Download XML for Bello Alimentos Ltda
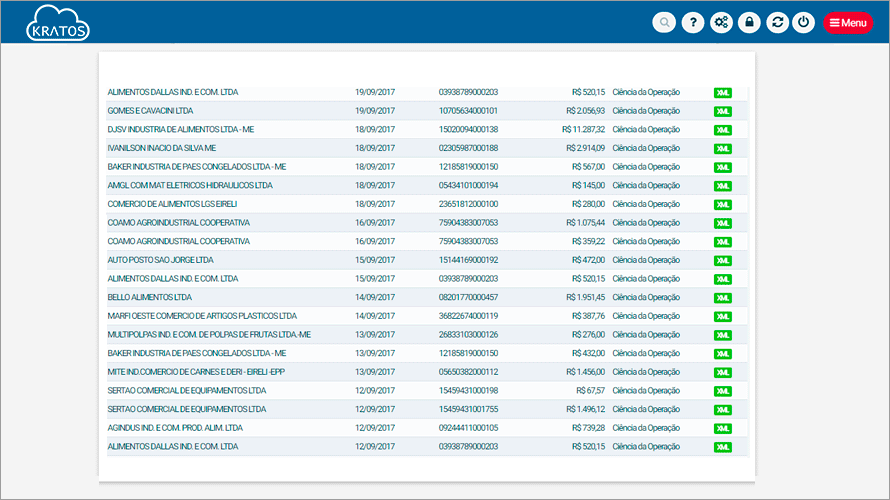The width and height of the screenshot is (890, 500). [723, 298]
